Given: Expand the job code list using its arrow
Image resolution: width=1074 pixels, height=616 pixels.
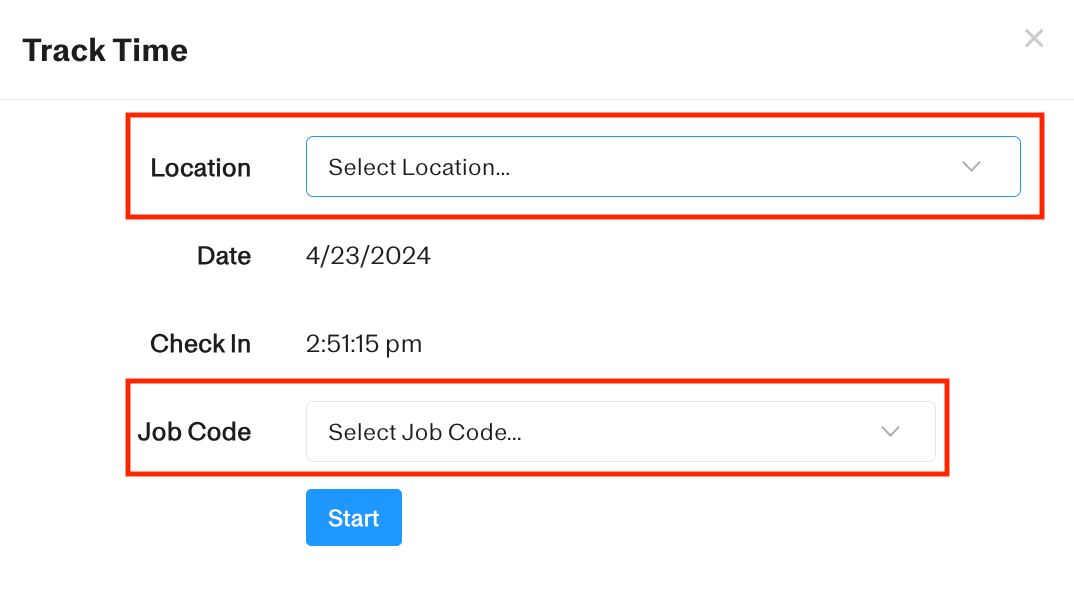Looking at the screenshot, I should click(x=890, y=432).
